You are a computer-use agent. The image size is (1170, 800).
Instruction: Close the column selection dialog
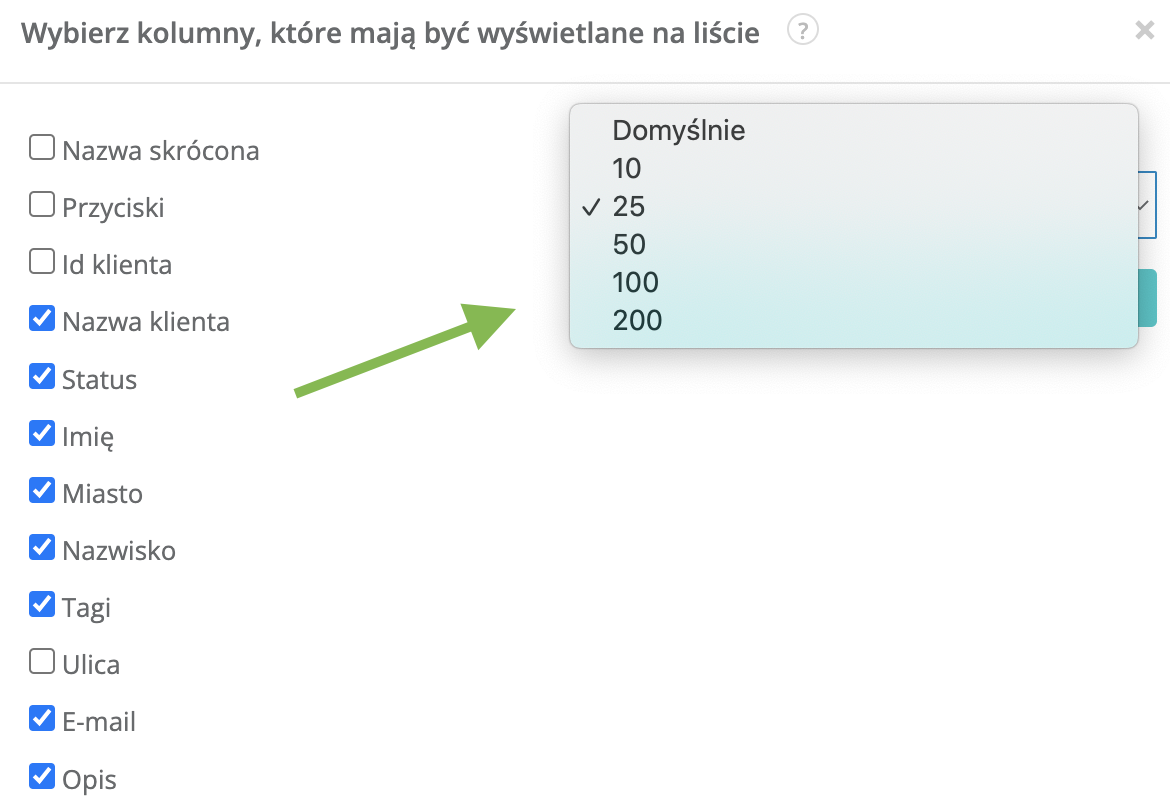click(1145, 31)
